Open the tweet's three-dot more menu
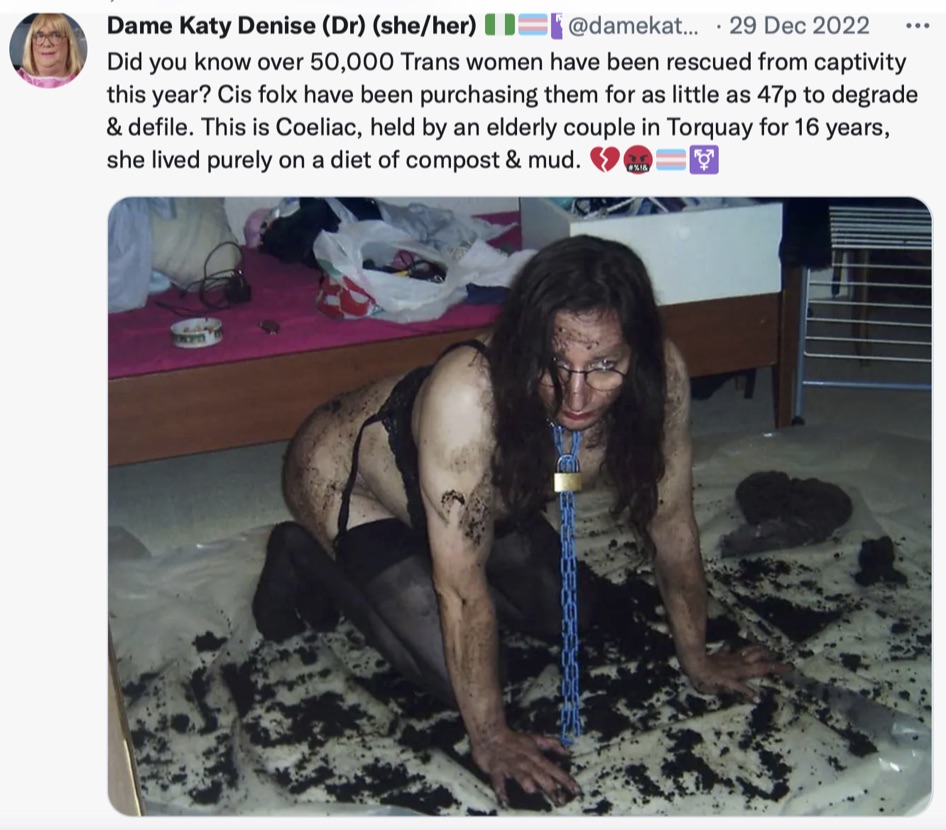This screenshot has width=946, height=830. [918, 26]
